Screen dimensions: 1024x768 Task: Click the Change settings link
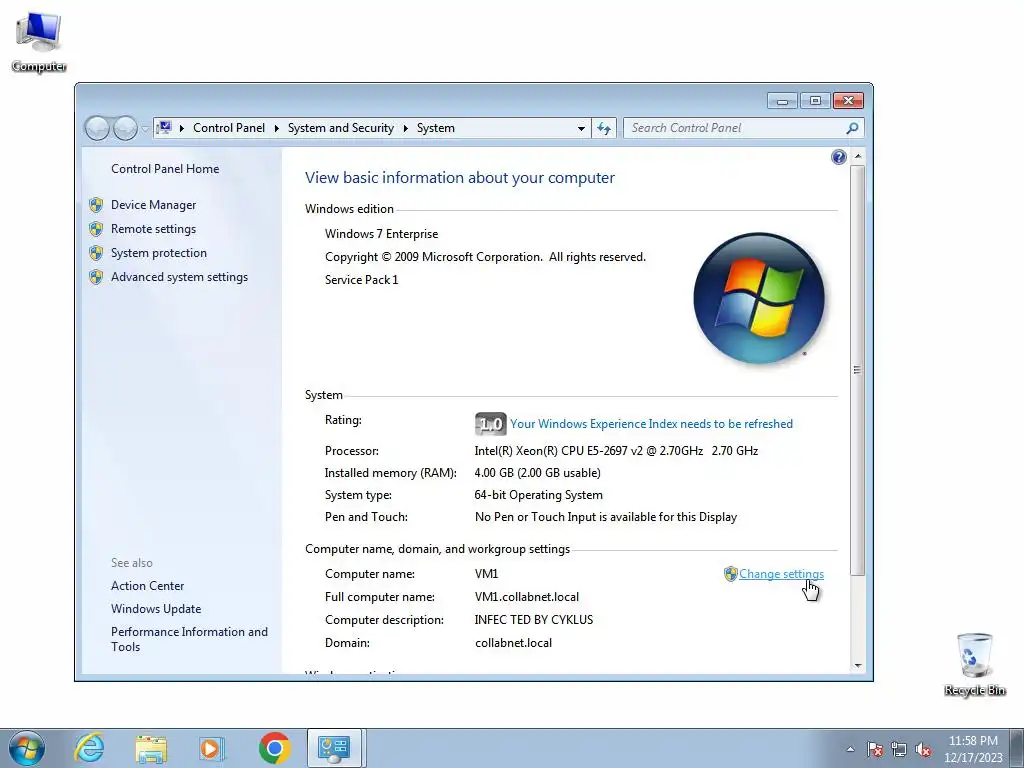[781, 574]
